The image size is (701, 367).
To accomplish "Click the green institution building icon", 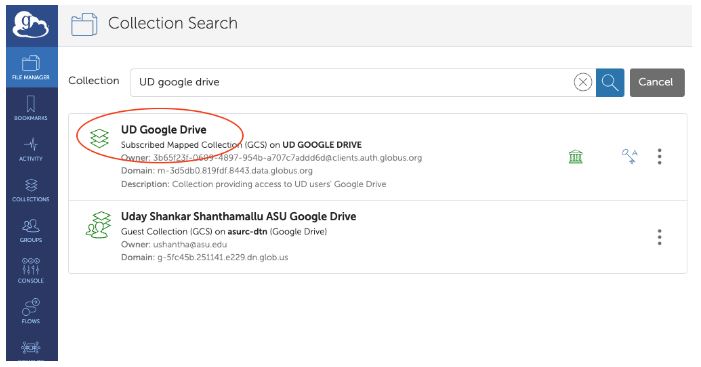I will tap(575, 157).
